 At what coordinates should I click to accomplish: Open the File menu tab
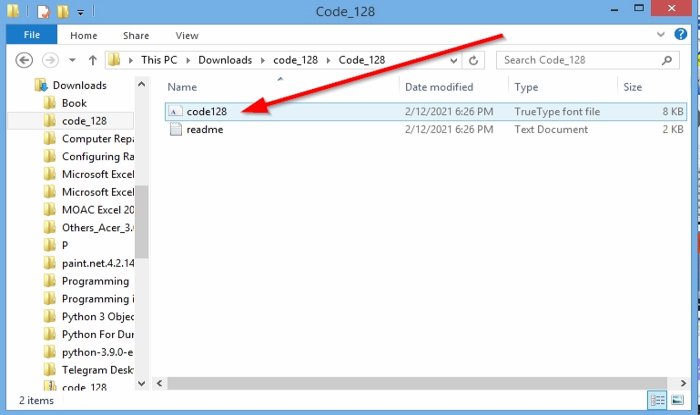click(32, 35)
